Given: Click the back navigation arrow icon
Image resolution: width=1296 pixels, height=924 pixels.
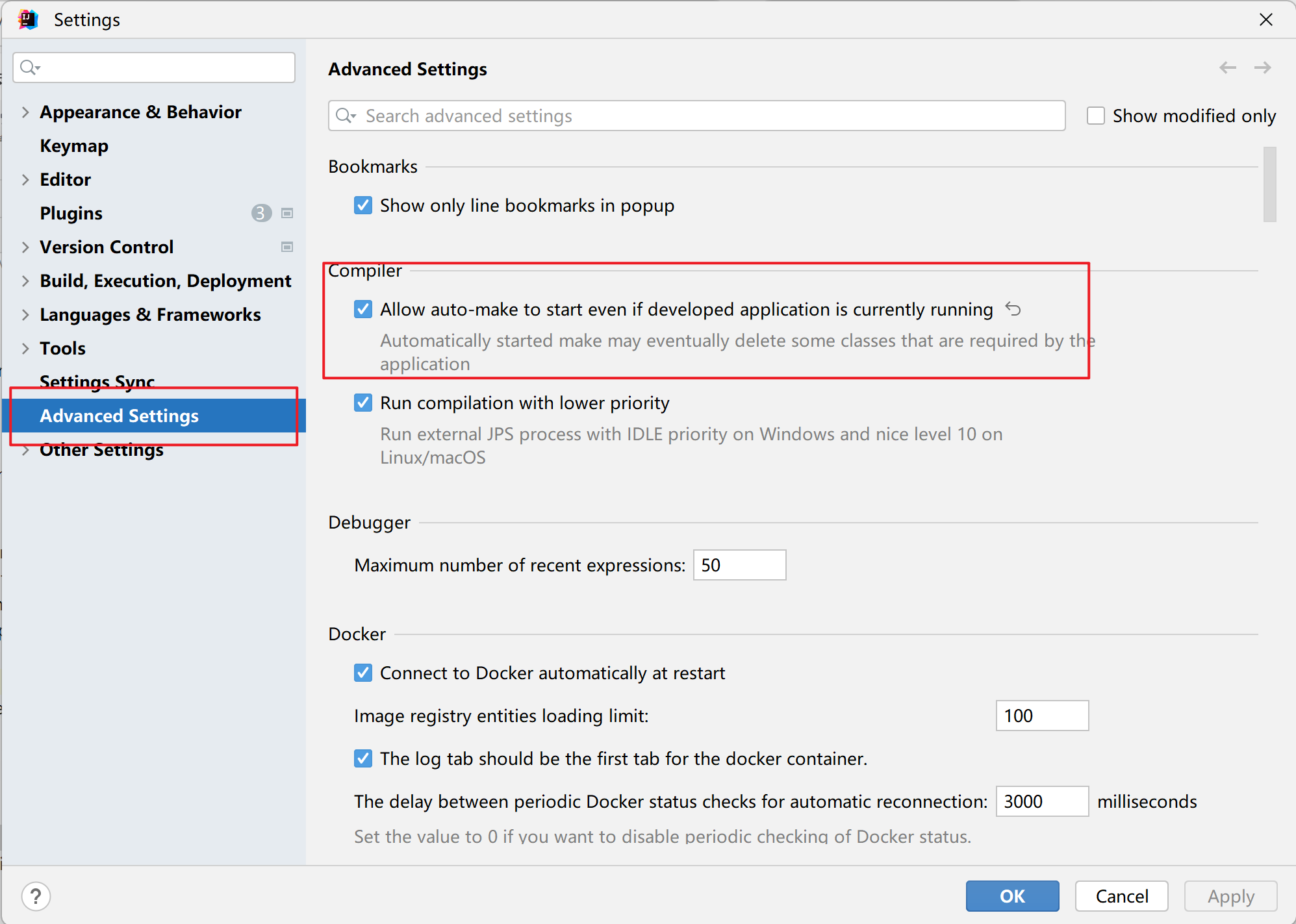Looking at the screenshot, I should pyautogui.click(x=1227, y=68).
